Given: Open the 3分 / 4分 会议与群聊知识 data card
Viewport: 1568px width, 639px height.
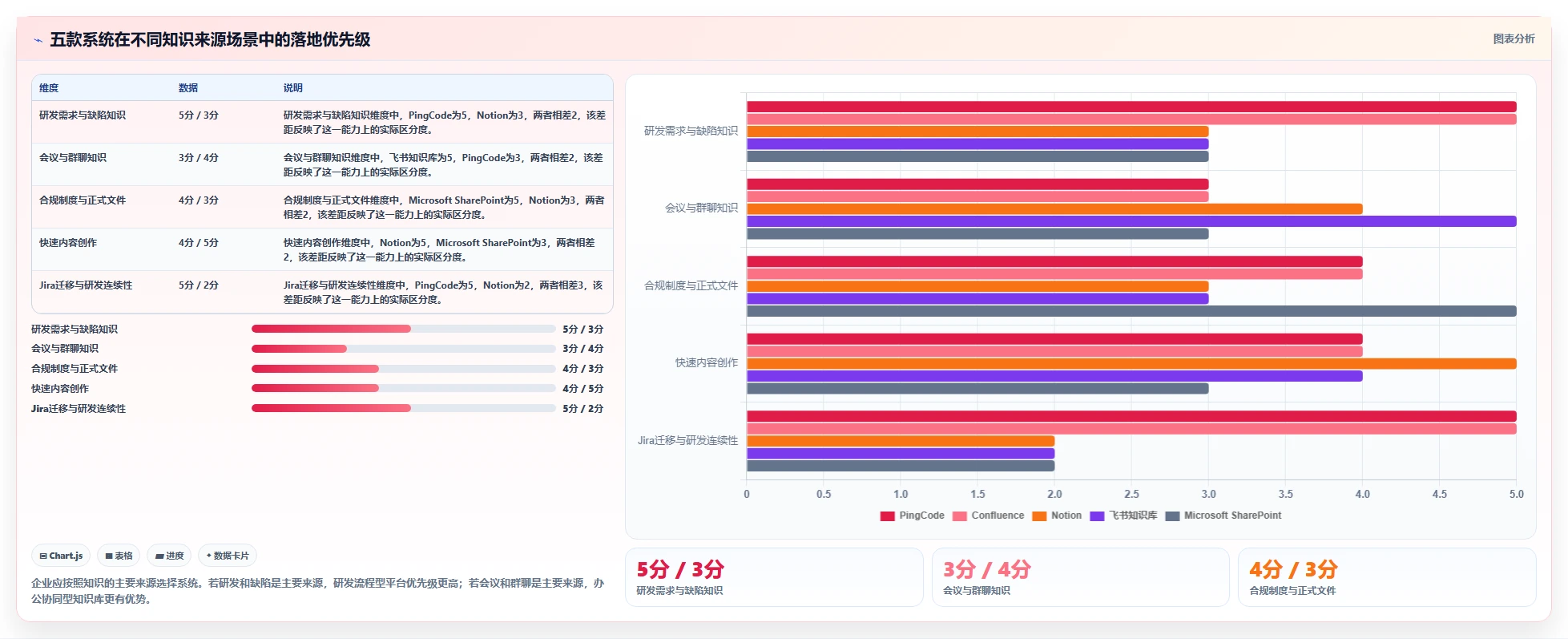Looking at the screenshot, I should tap(1080, 577).
